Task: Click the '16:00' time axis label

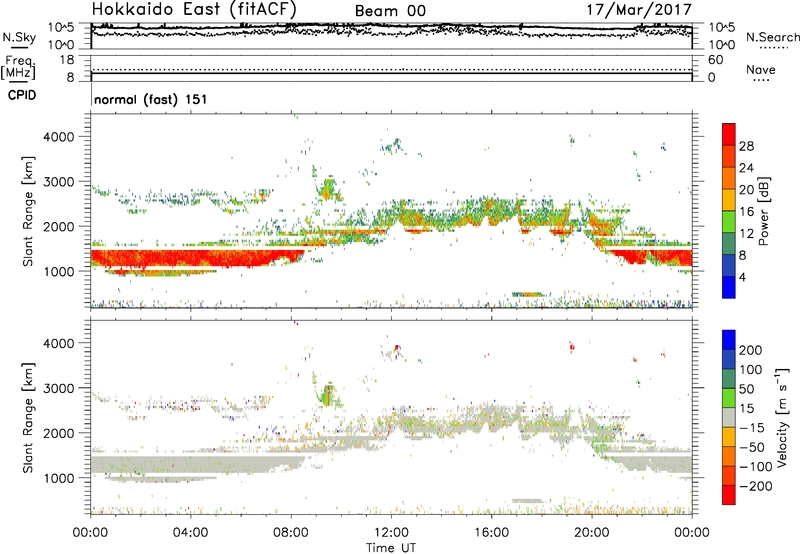Action: (x=491, y=533)
